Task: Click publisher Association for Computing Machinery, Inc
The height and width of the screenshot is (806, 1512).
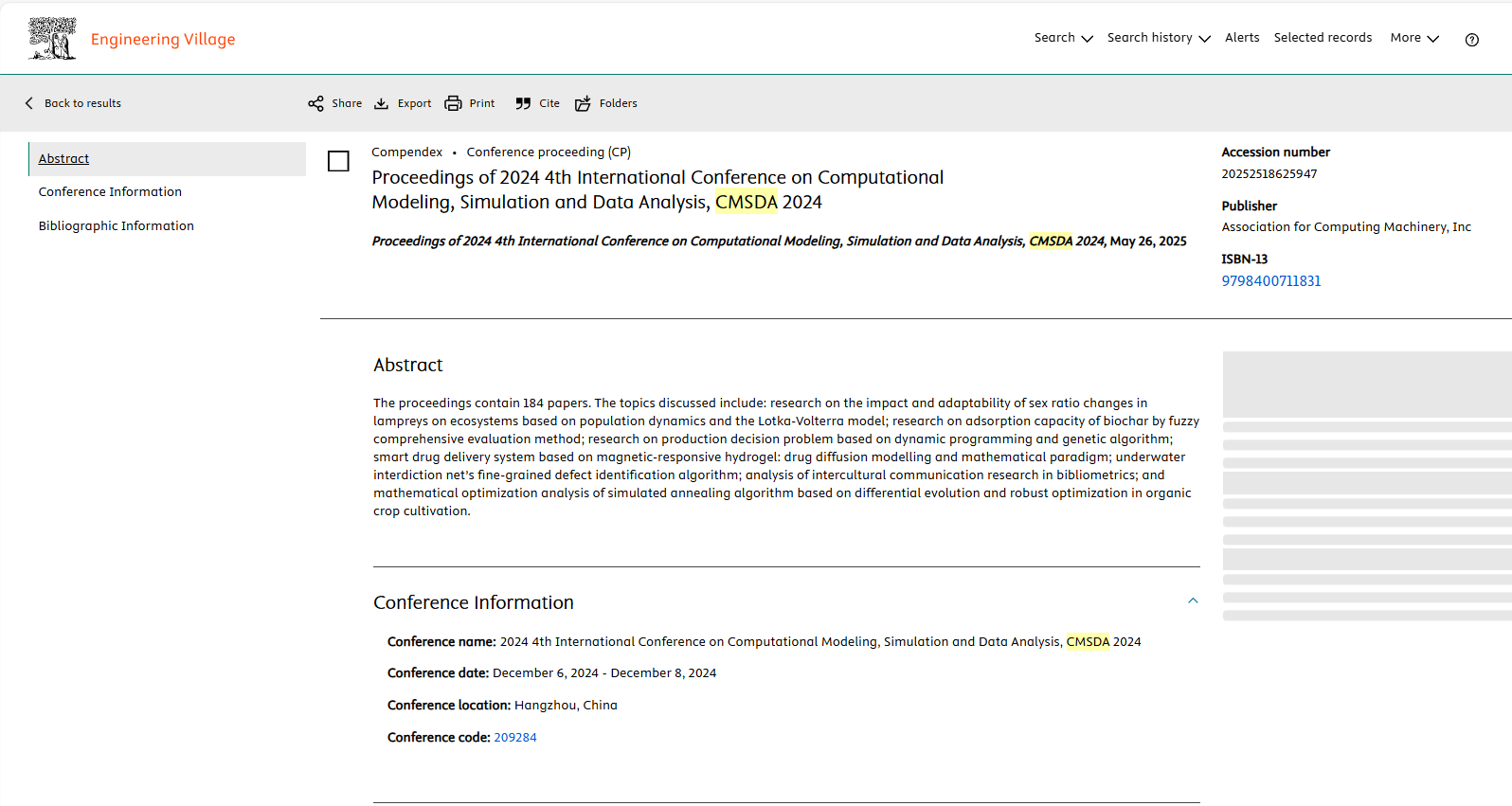Action: tap(1346, 227)
